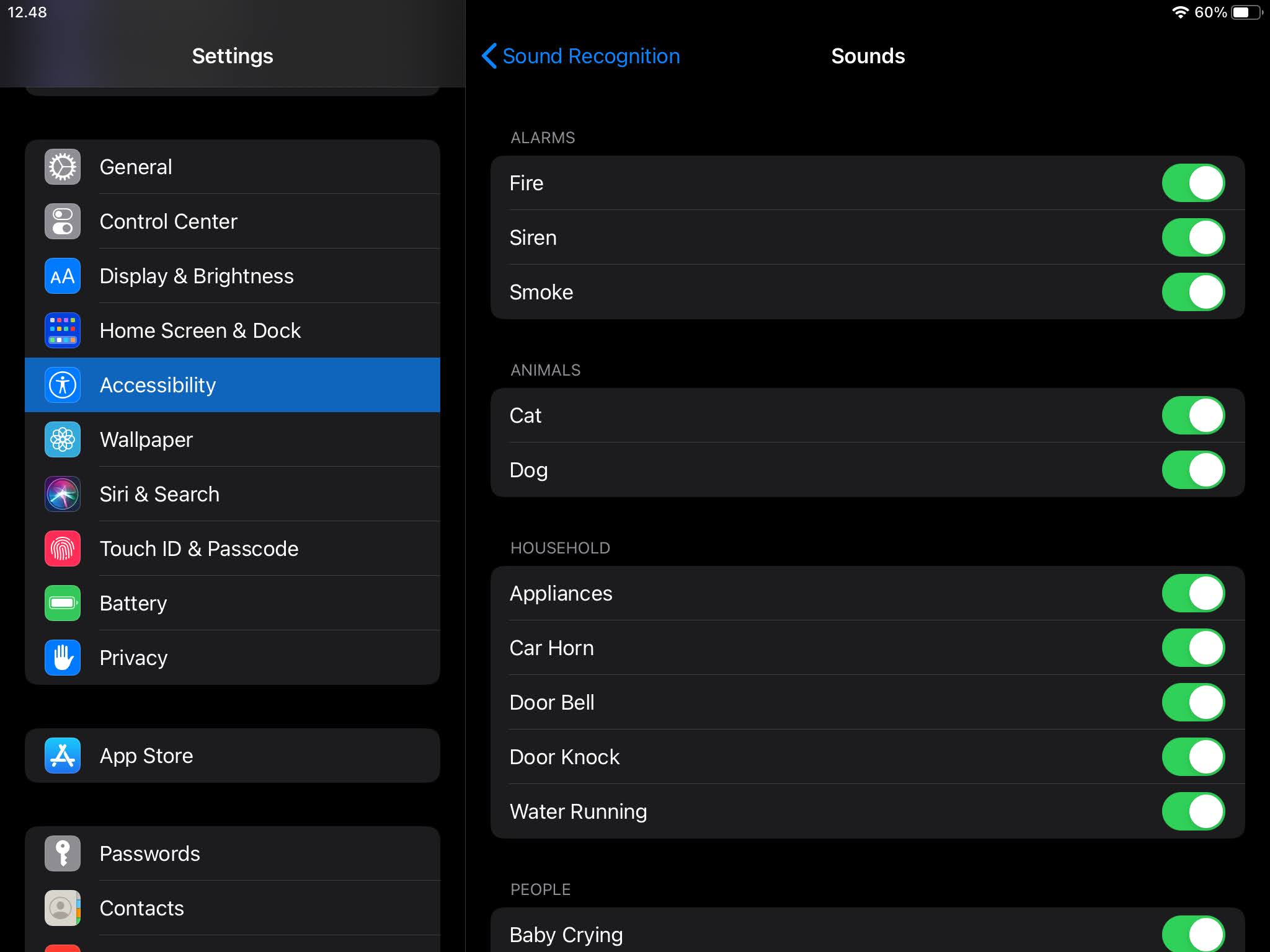Tap the Passwords key icon
This screenshot has height=952, width=1270.
63,853
